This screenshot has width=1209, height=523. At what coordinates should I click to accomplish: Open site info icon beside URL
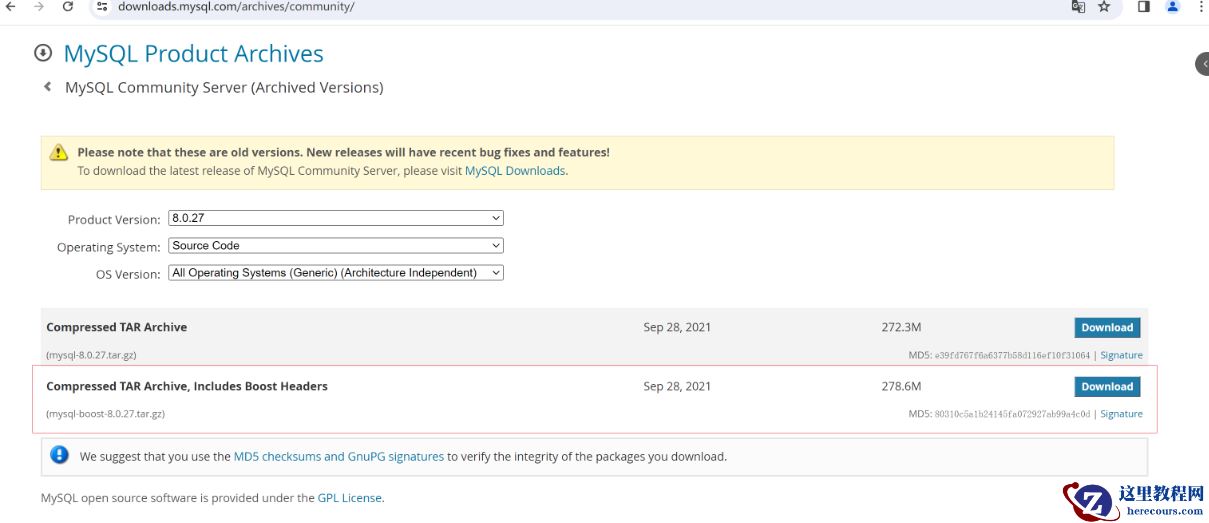tap(102, 6)
